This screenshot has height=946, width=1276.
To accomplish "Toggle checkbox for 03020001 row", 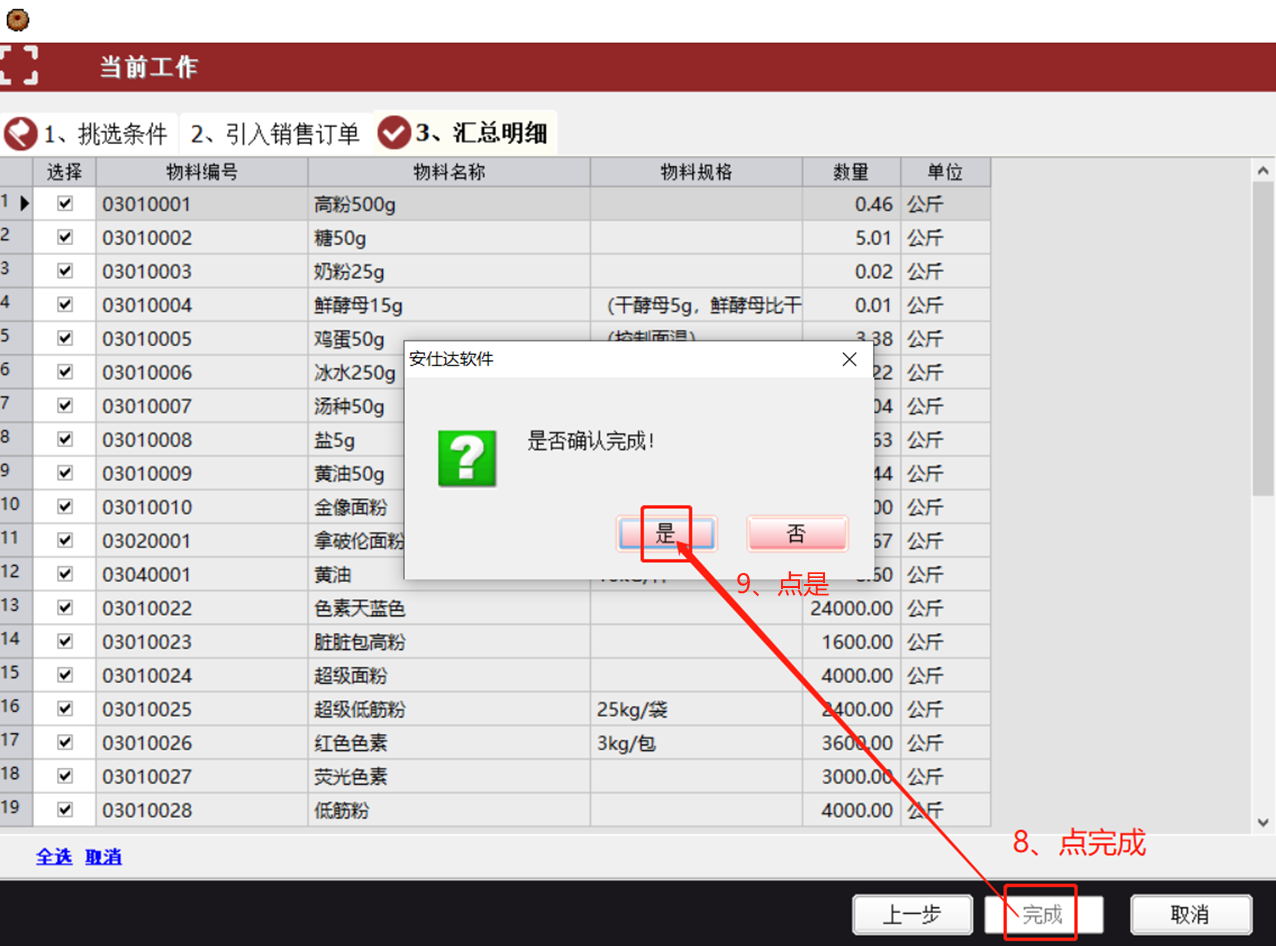I will pos(65,540).
